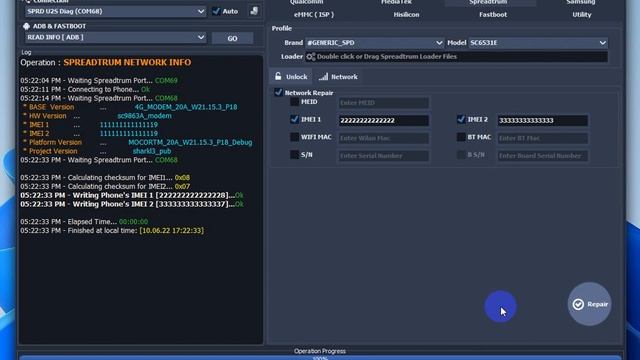Click the 'MOCORTM_20A_W21.15.3_P18_Debug' platform value
Image resolution: width=640 pixels, height=360 pixels.
point(190,142)
